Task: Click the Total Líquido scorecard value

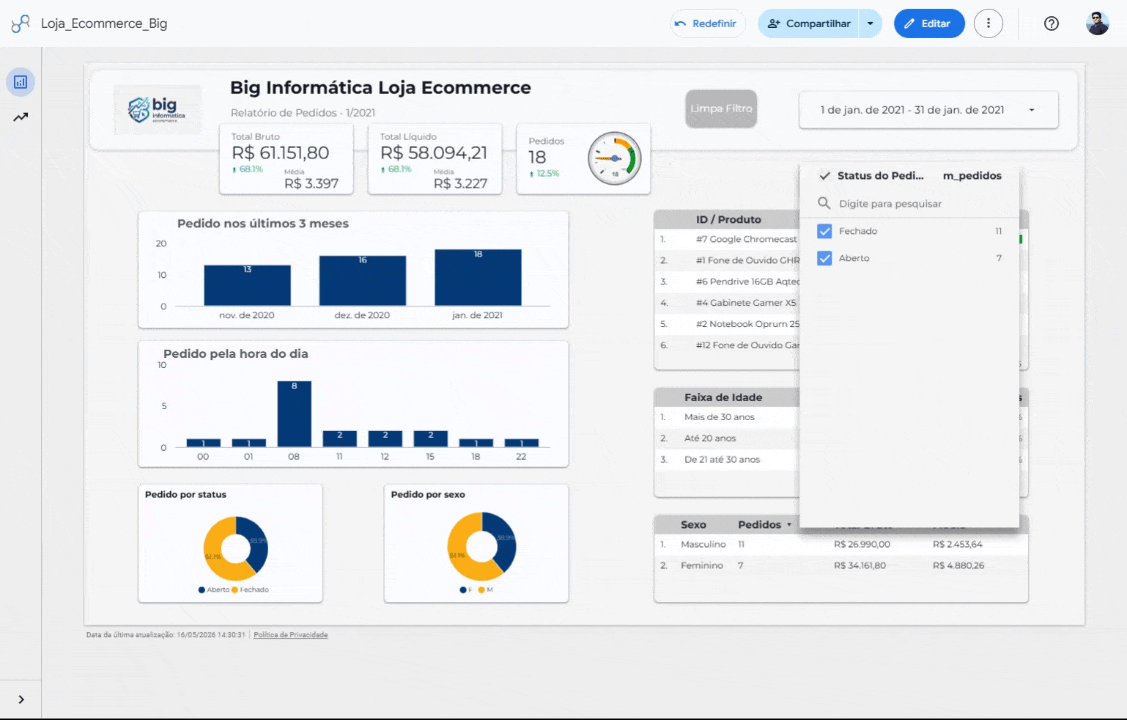Action: coord(433,153)
